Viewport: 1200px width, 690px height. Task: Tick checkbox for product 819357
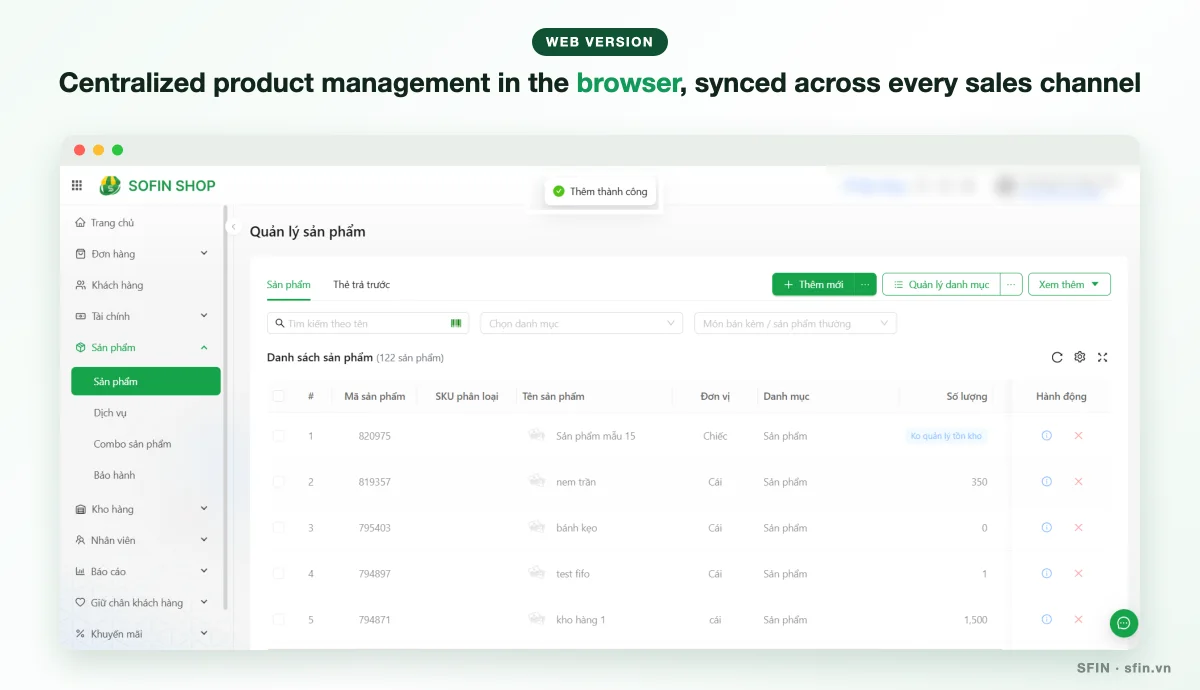278,482
